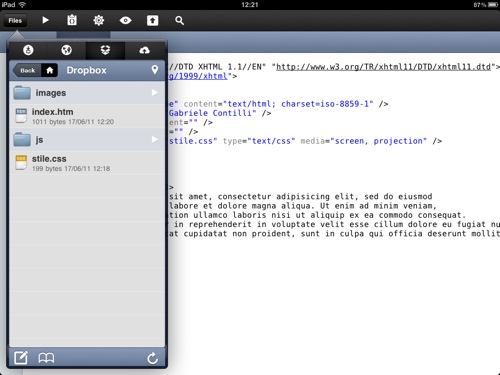Tap the Files button in the toolbar
500x375 pixels.
(x=15, y=21)
